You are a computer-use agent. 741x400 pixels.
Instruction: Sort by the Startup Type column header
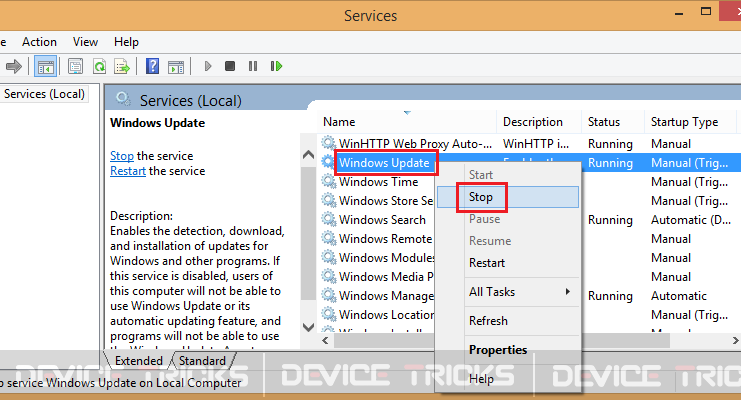(690, 122)
